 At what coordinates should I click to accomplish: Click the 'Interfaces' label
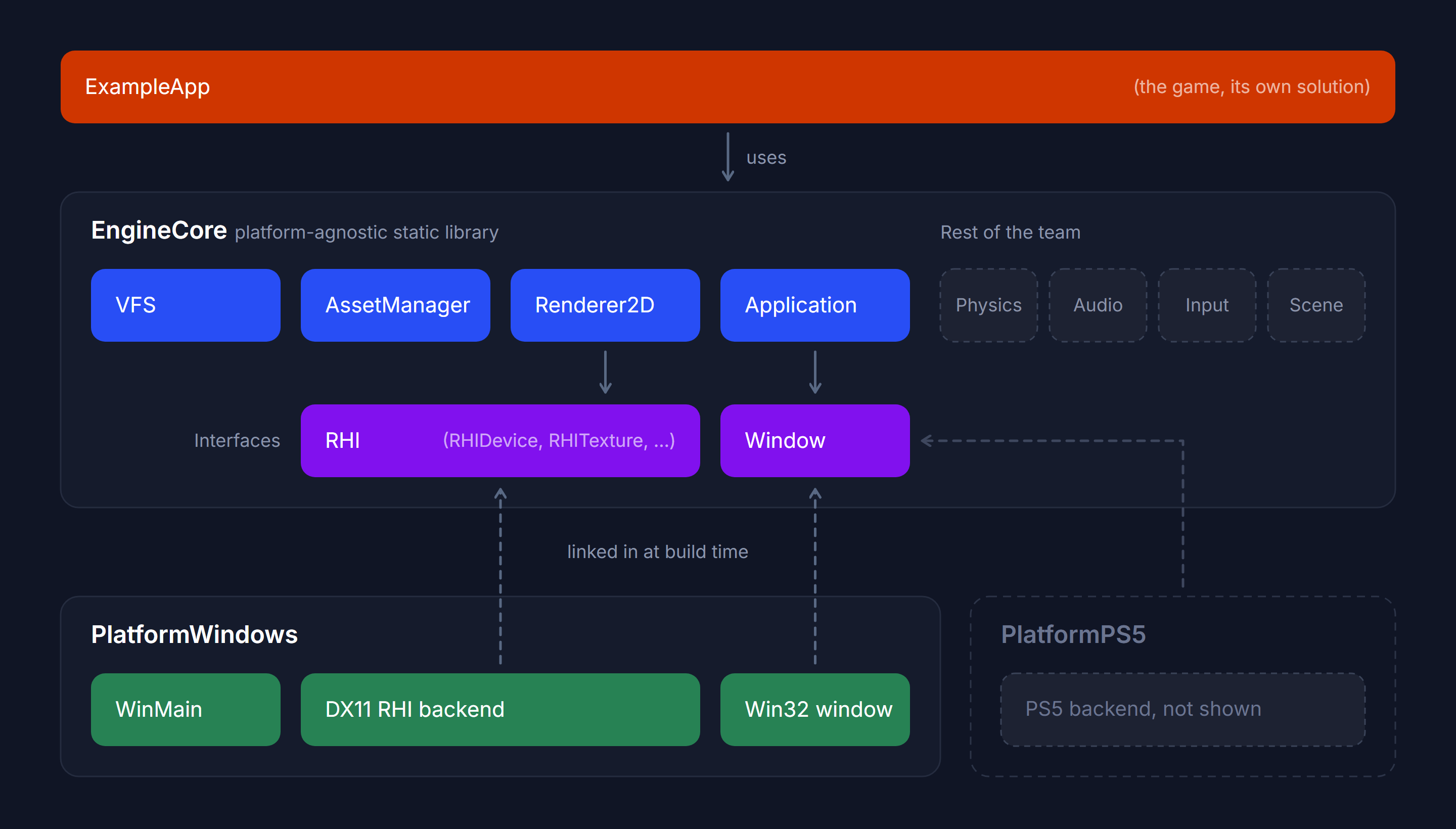[x=237, y=441]
